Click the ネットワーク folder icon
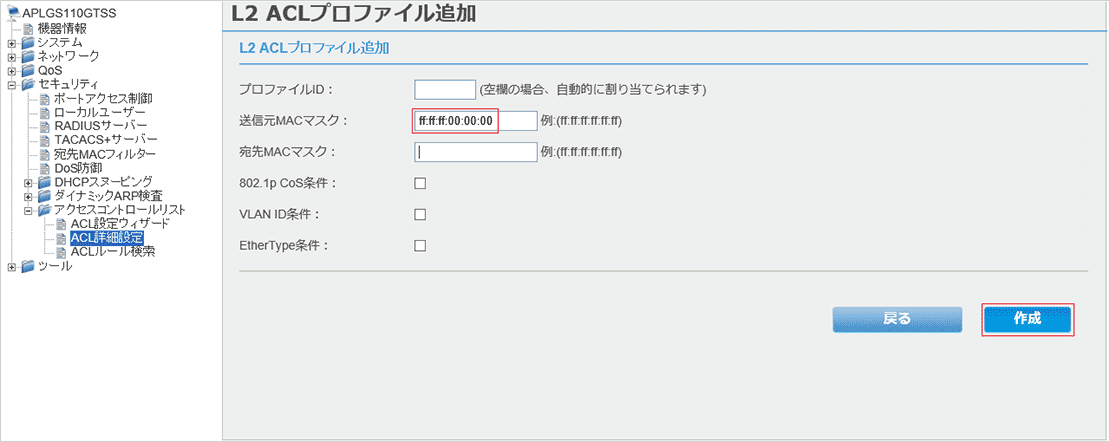The height and width of the screenshot is (442, 1110). (x=28, y=56)
